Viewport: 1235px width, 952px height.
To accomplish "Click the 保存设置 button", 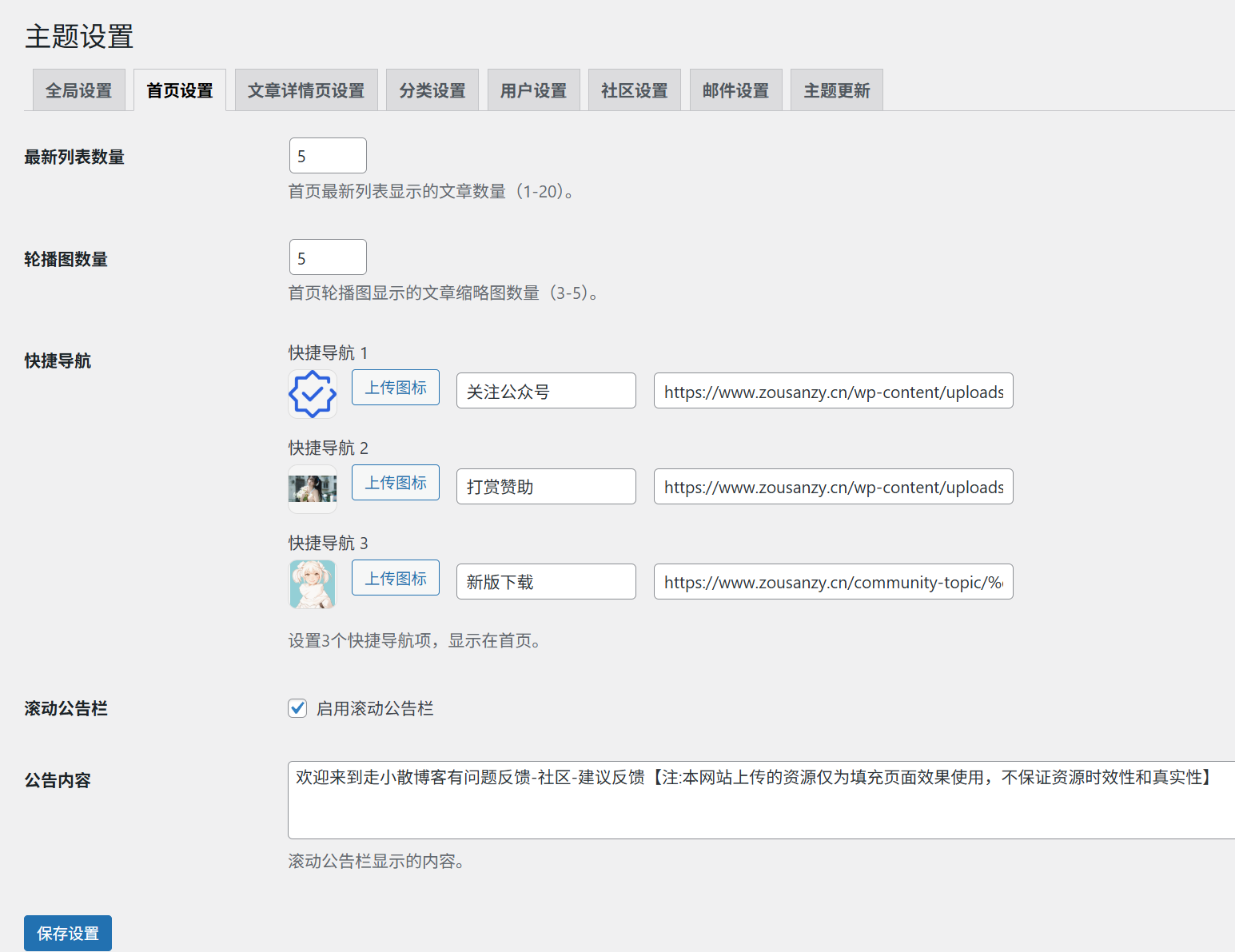I will point(68,933).
